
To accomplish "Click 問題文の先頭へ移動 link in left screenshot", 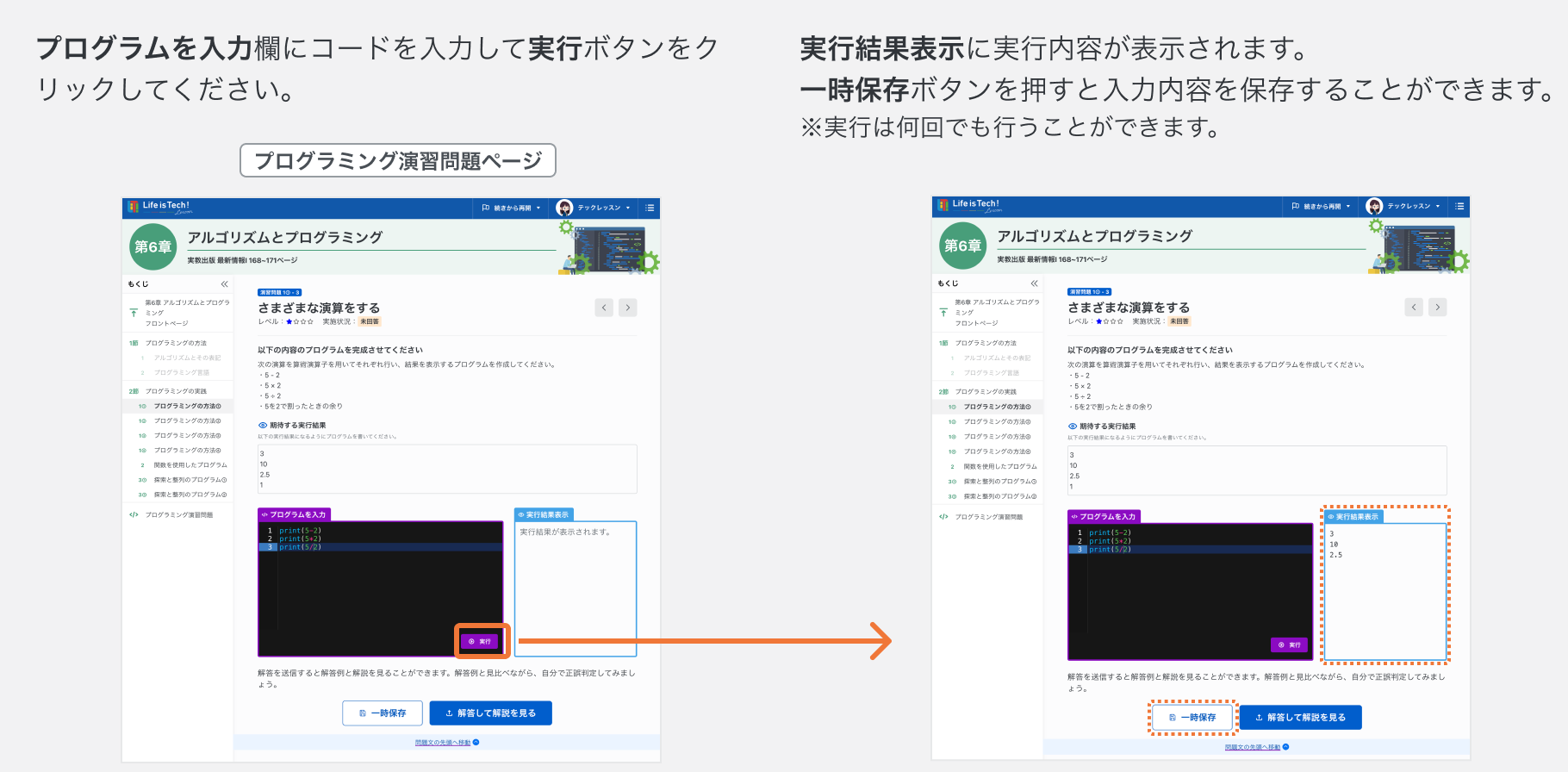I will (x=443, y=743).
